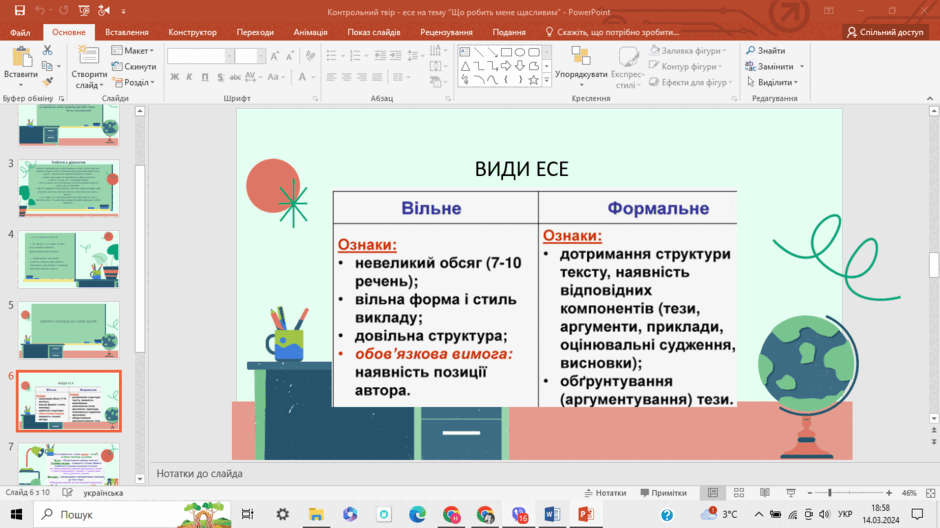The image size is (940, 528).
Task: Switch to Показ слайдів tab
Action: (x=373, y=32)
